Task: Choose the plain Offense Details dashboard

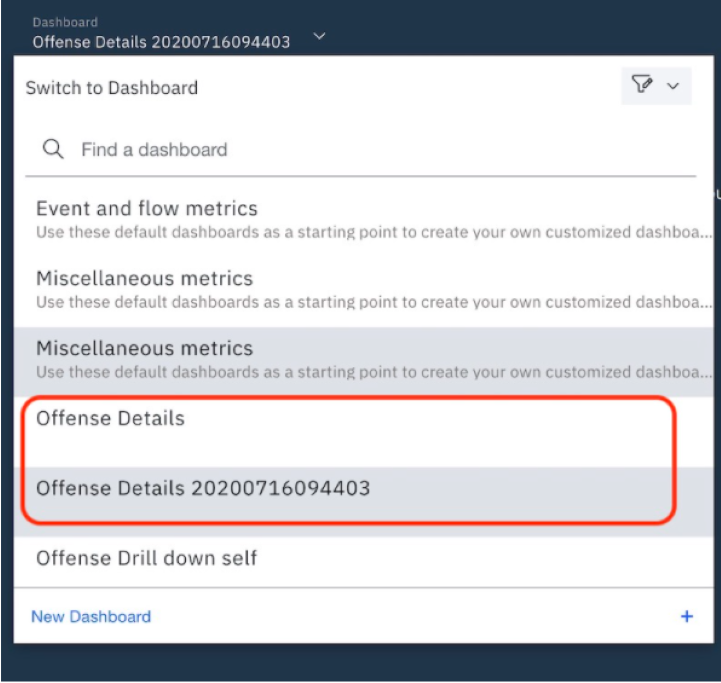Action: (110, 419)
